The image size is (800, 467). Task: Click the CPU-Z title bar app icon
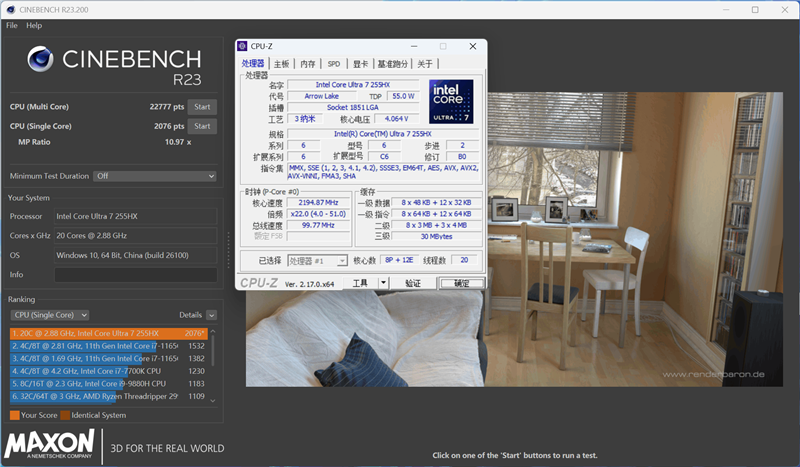click(x=244, y=46)
